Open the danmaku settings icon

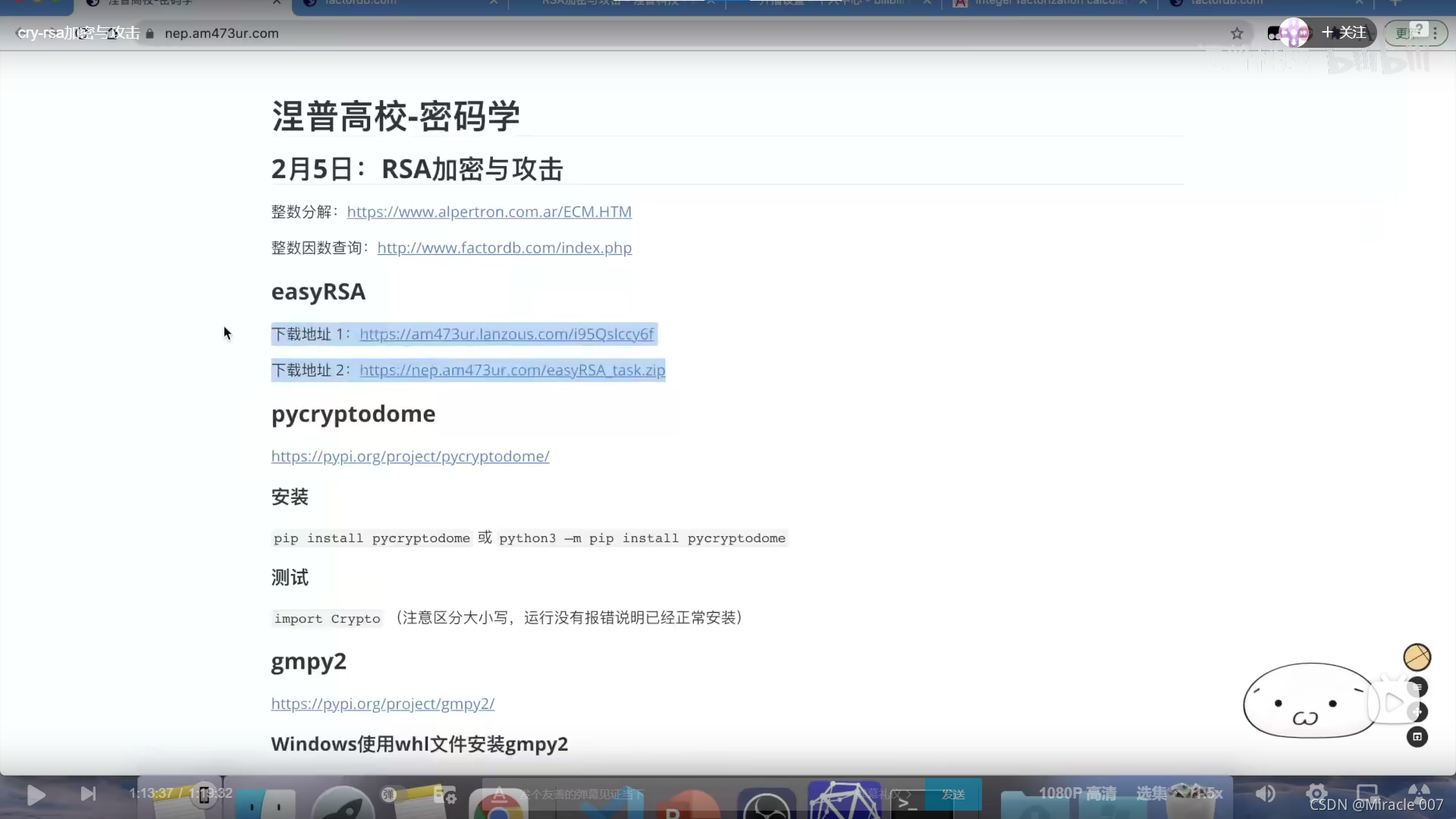click(x=444, y=794)
